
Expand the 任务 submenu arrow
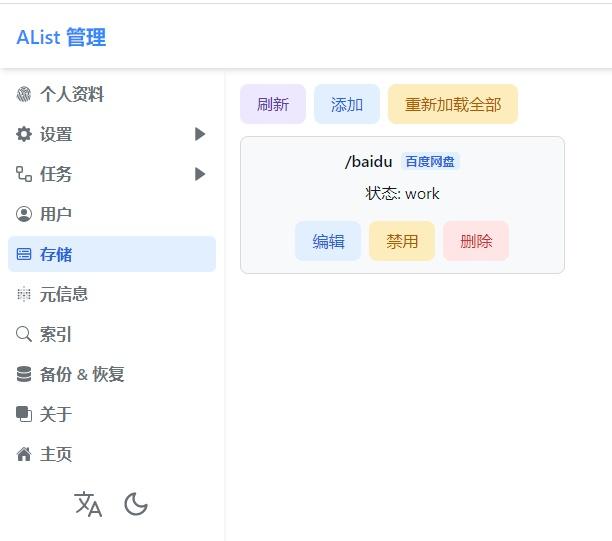tap(200, 174)
